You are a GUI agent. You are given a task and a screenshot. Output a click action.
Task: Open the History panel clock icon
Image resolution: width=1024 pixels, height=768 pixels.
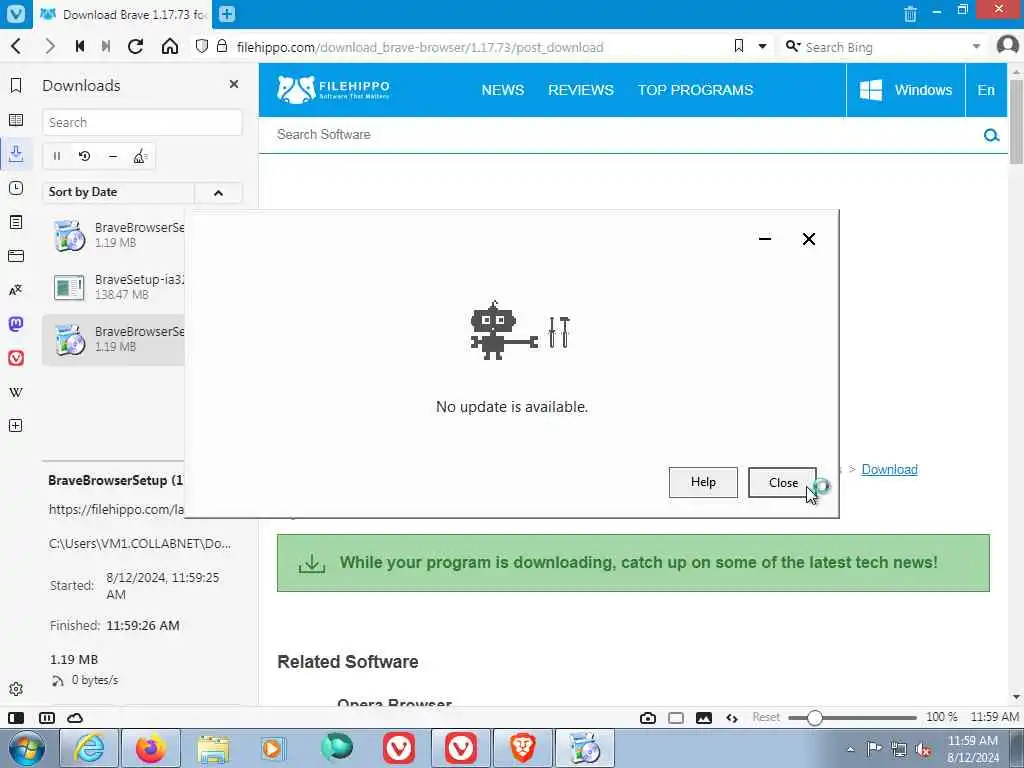tap(16, 188)
